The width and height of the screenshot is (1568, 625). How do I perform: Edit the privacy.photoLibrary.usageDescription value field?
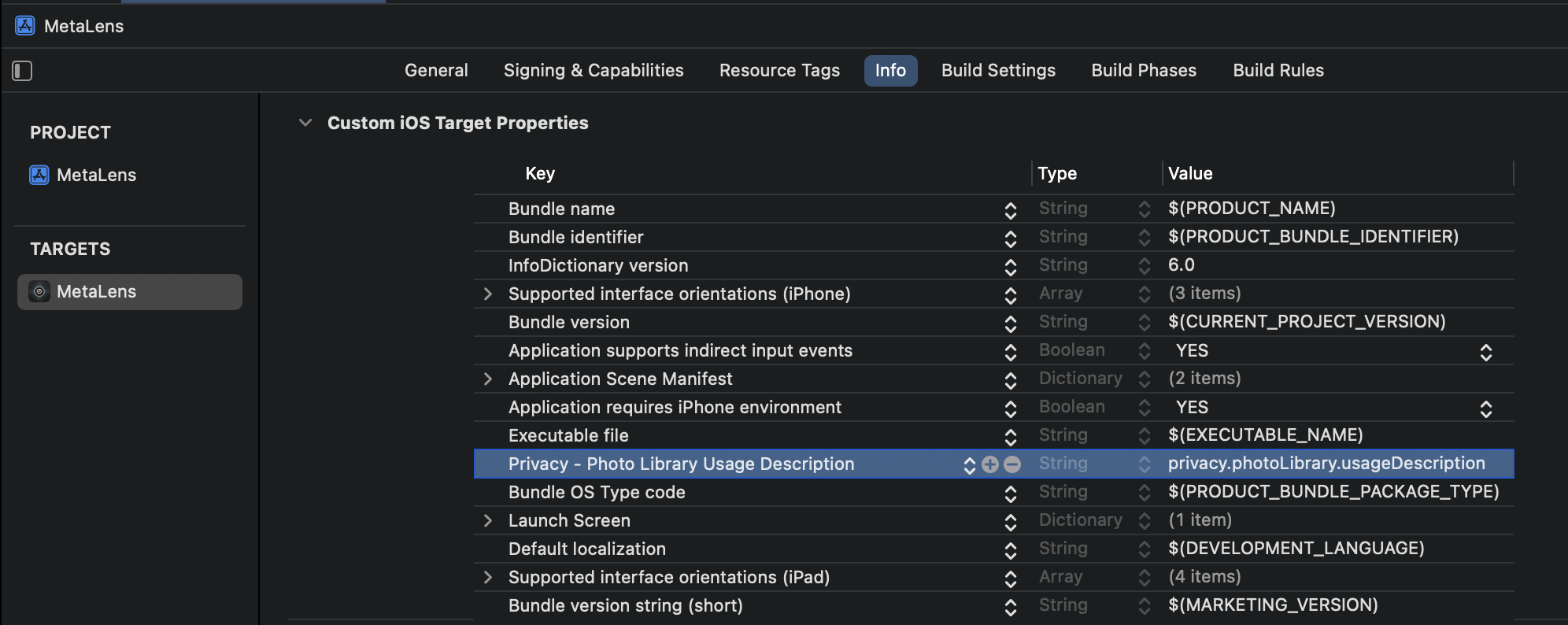(1326, 464)
